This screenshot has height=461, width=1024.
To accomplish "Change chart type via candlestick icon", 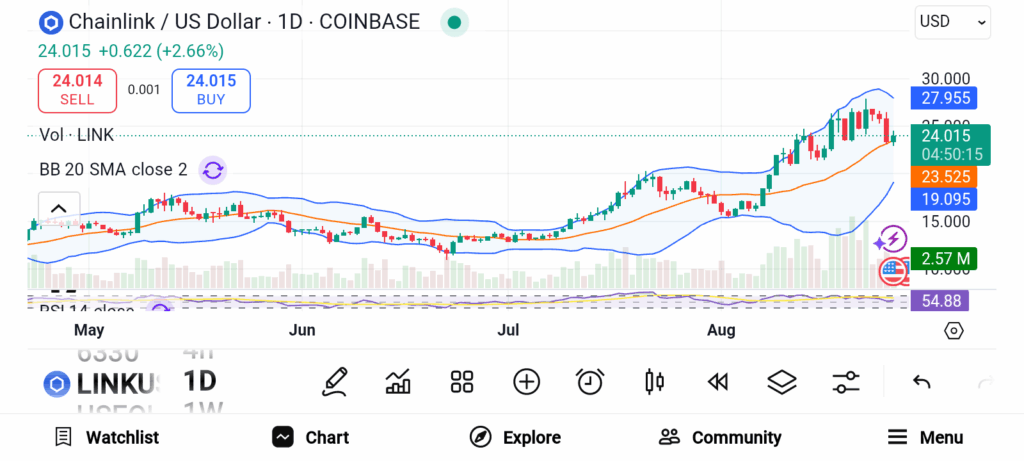I will (x=655, y=381).
